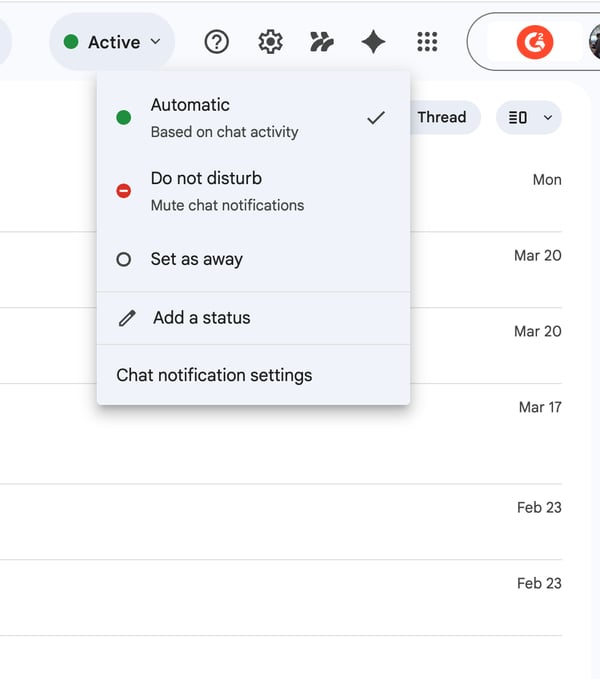This screenshot has width=600, height=679.
Task: Open the split pane view dropdown
Action: [x=529, y=117]
